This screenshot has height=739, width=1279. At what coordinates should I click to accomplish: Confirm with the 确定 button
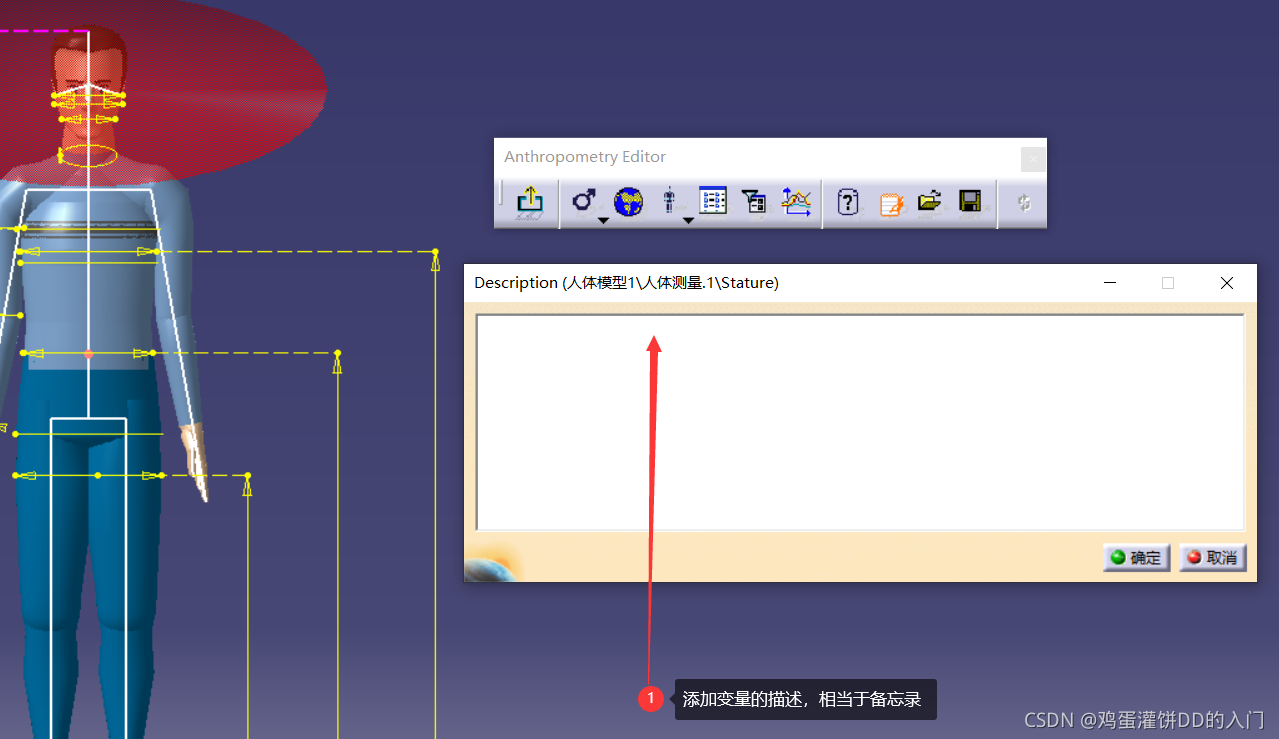click(x=1137, y=557)
